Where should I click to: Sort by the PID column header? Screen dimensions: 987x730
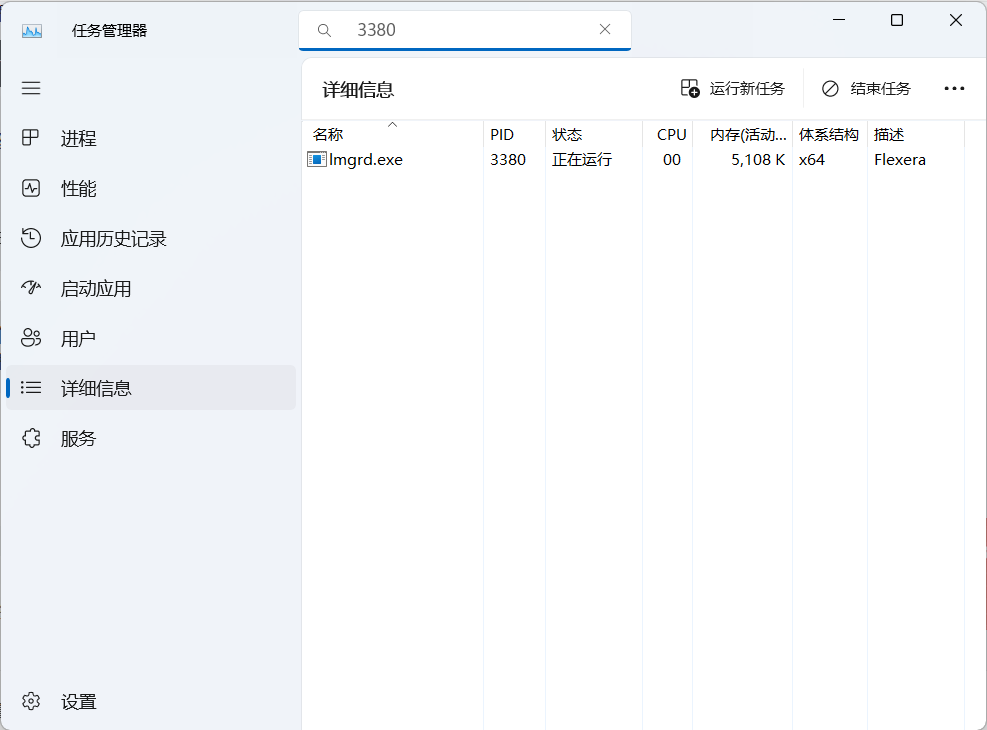tap(502, 134)
